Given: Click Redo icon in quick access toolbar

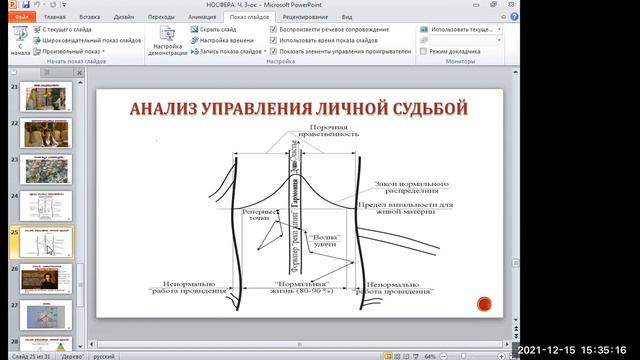Looking at the screenshot, I should click(53, 5).
